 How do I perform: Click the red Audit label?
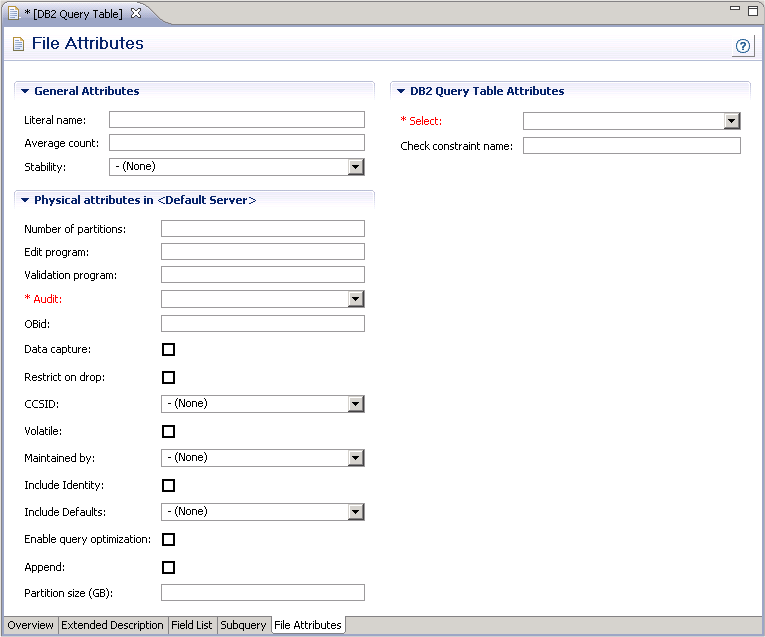tap(43, 299)
